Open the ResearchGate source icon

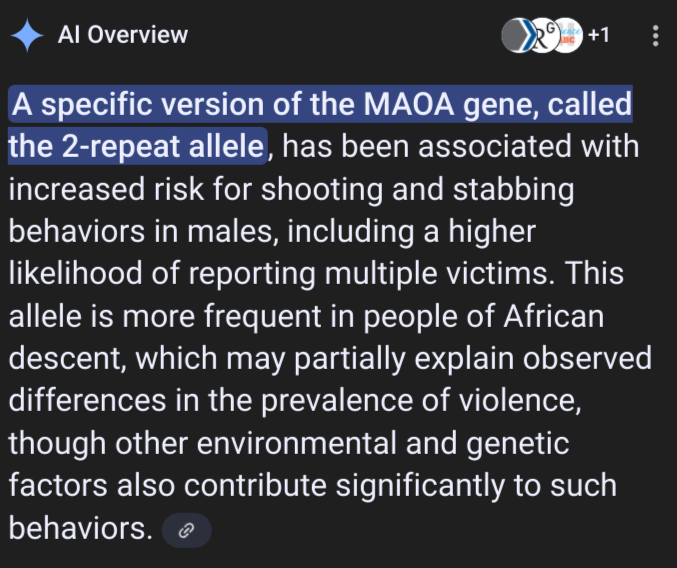(x=543, y=35)
